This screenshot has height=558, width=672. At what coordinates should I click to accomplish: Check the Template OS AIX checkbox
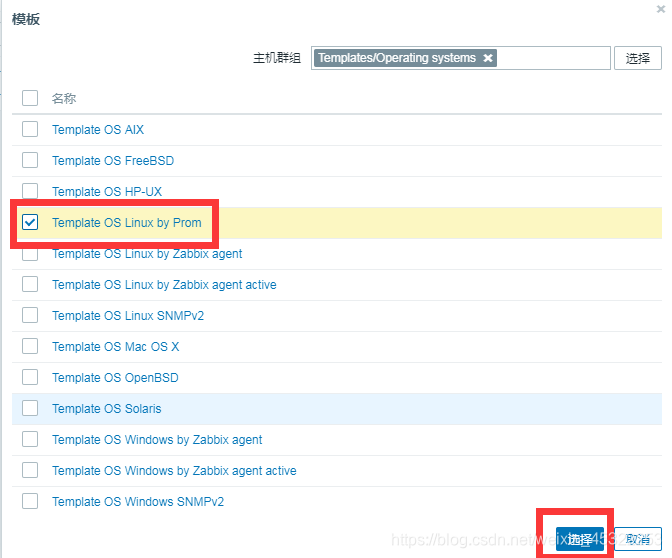pos(30,129)
